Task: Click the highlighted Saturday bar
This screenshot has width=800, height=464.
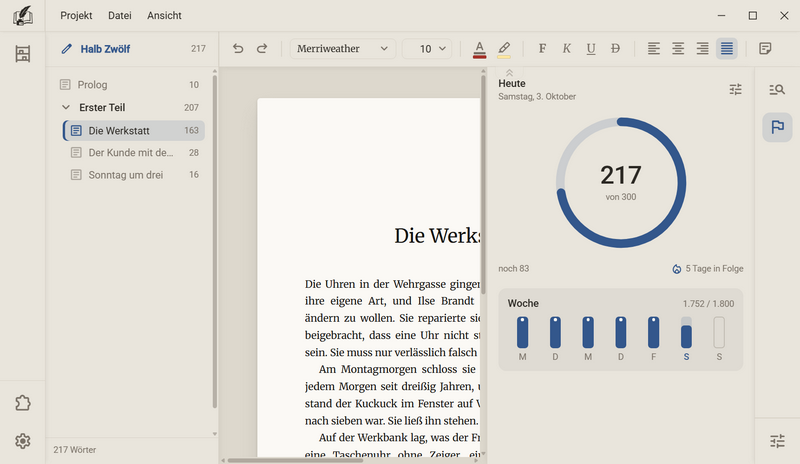Action: pyautogui.click(x=686, y=332)
